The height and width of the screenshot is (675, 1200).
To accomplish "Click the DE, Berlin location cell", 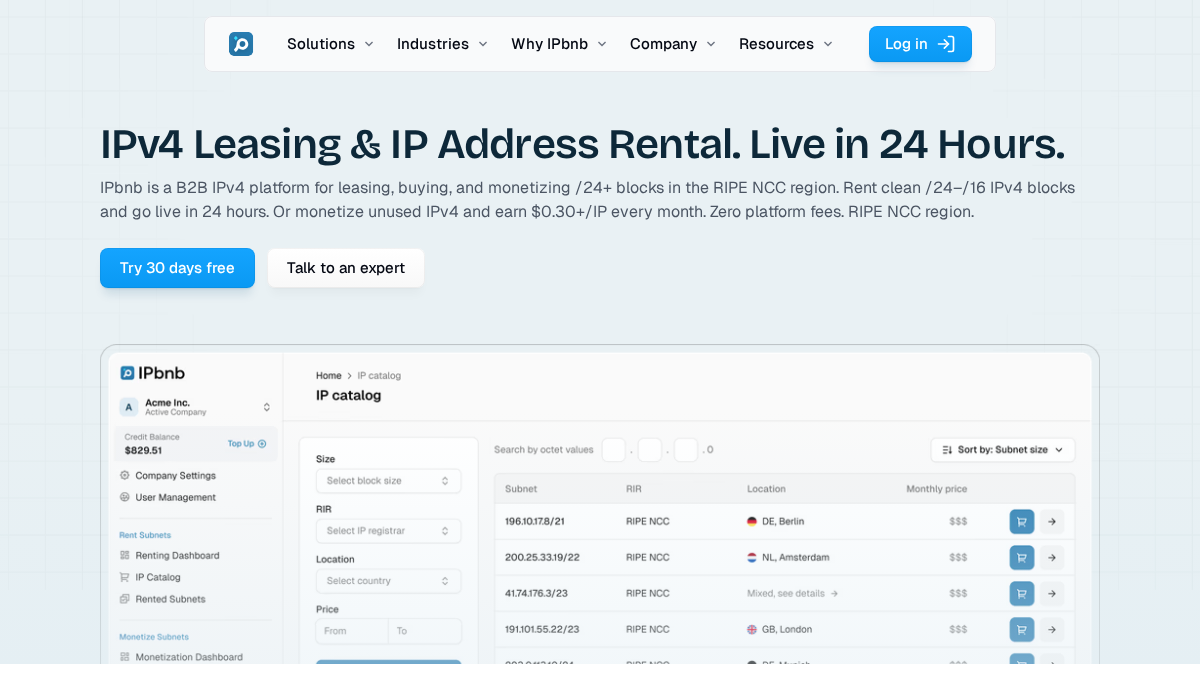I will tap(776, 521).
